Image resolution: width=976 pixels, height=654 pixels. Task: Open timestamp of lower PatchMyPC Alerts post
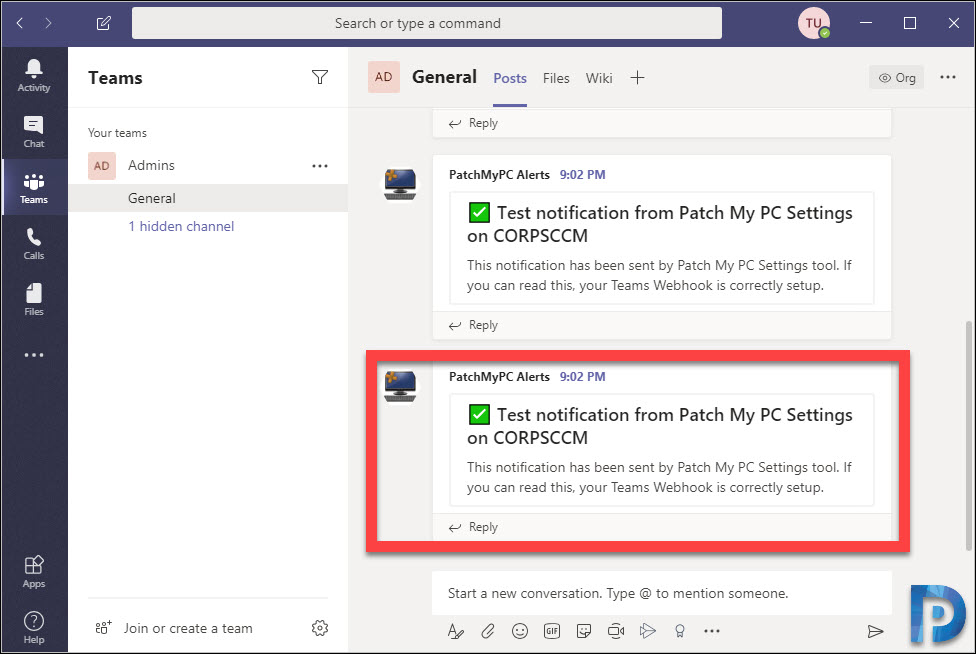(x=582, y=377)
